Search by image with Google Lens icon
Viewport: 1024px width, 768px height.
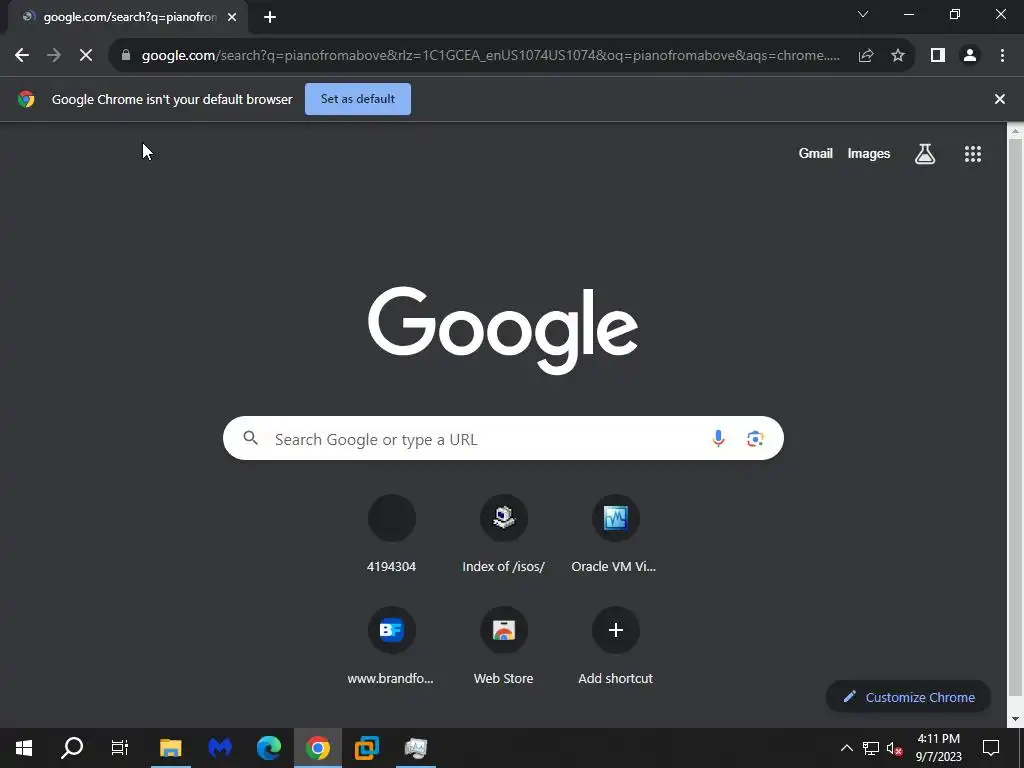tap(755, 438)
